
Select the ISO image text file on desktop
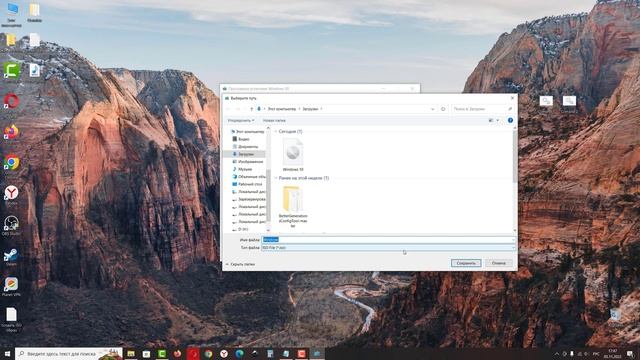pyautogui.click(x=11, y=319)
